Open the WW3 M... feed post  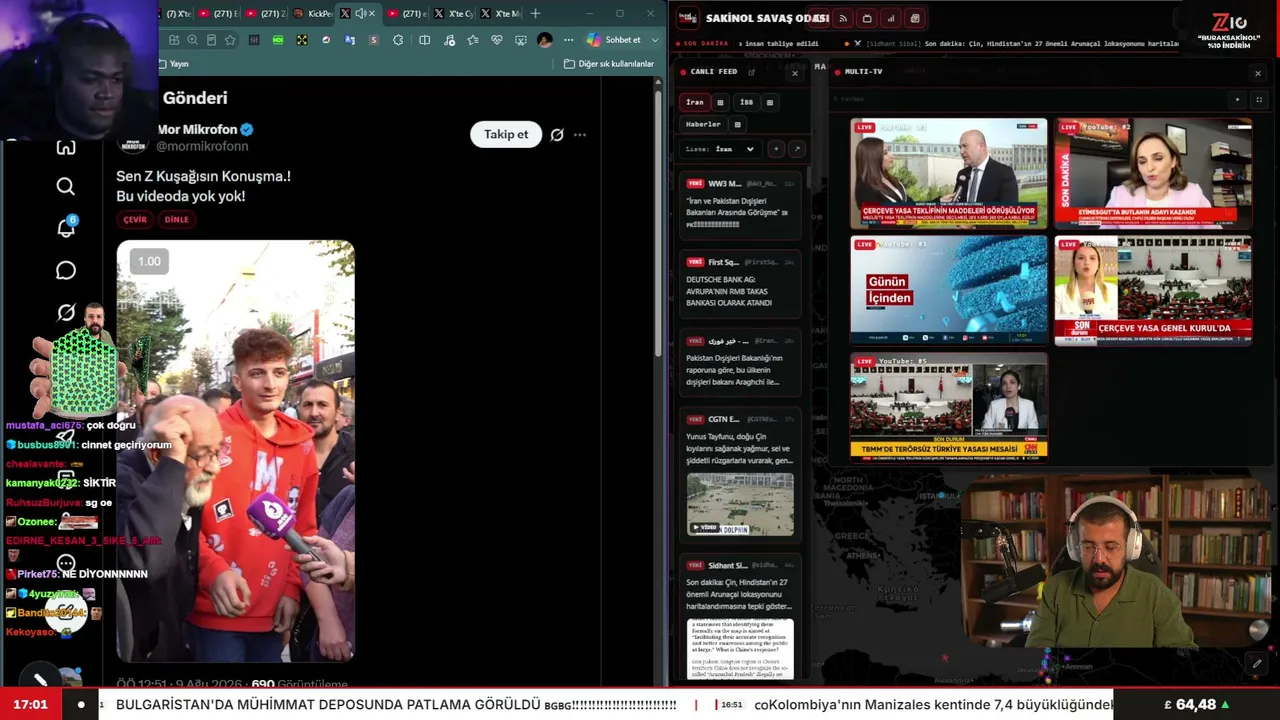(740, 205)
